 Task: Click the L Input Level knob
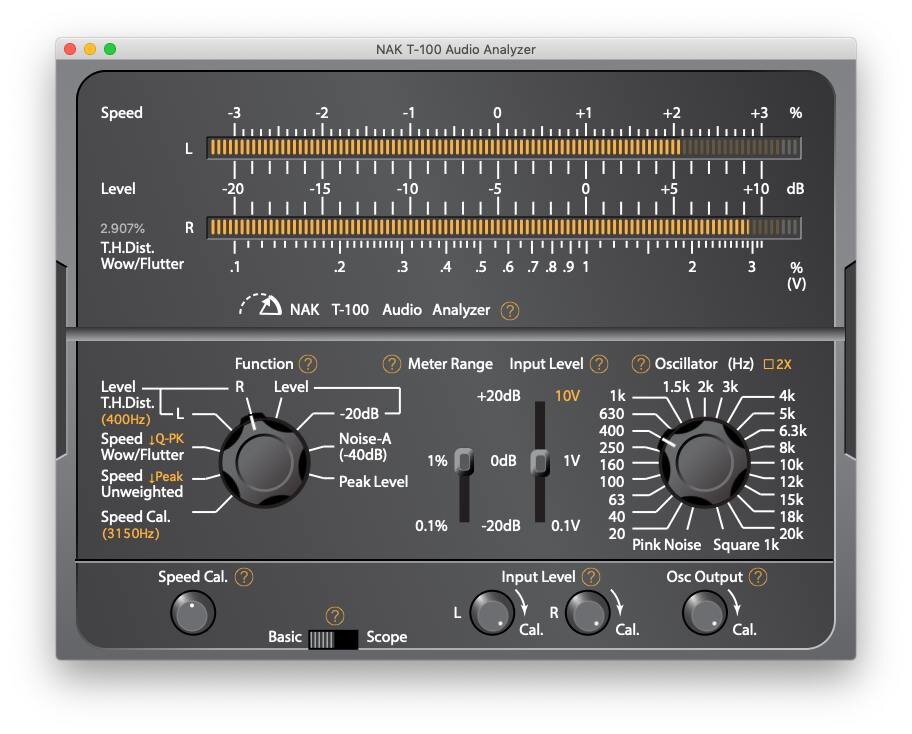pos(491,612)
